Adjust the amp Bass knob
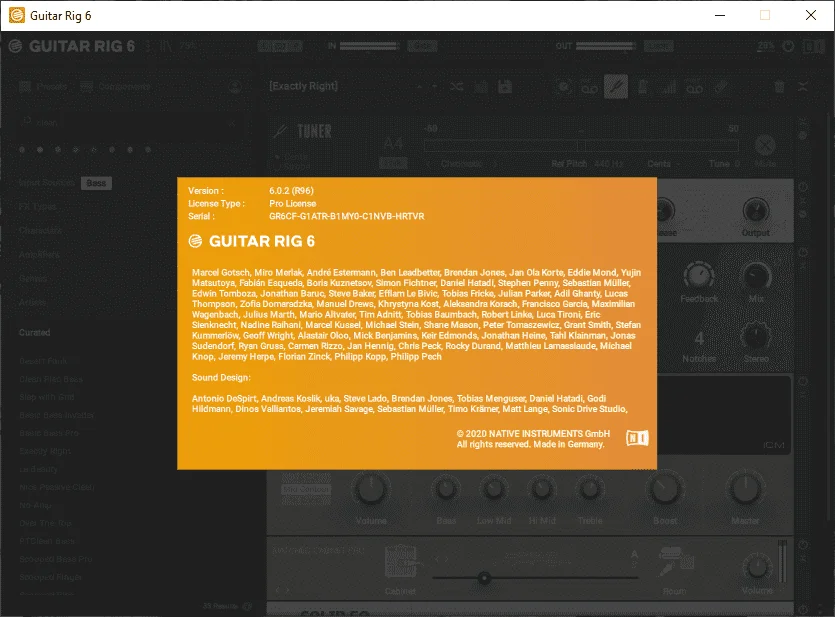The width and height of the screenshot is (835, 617). (446, 489)
